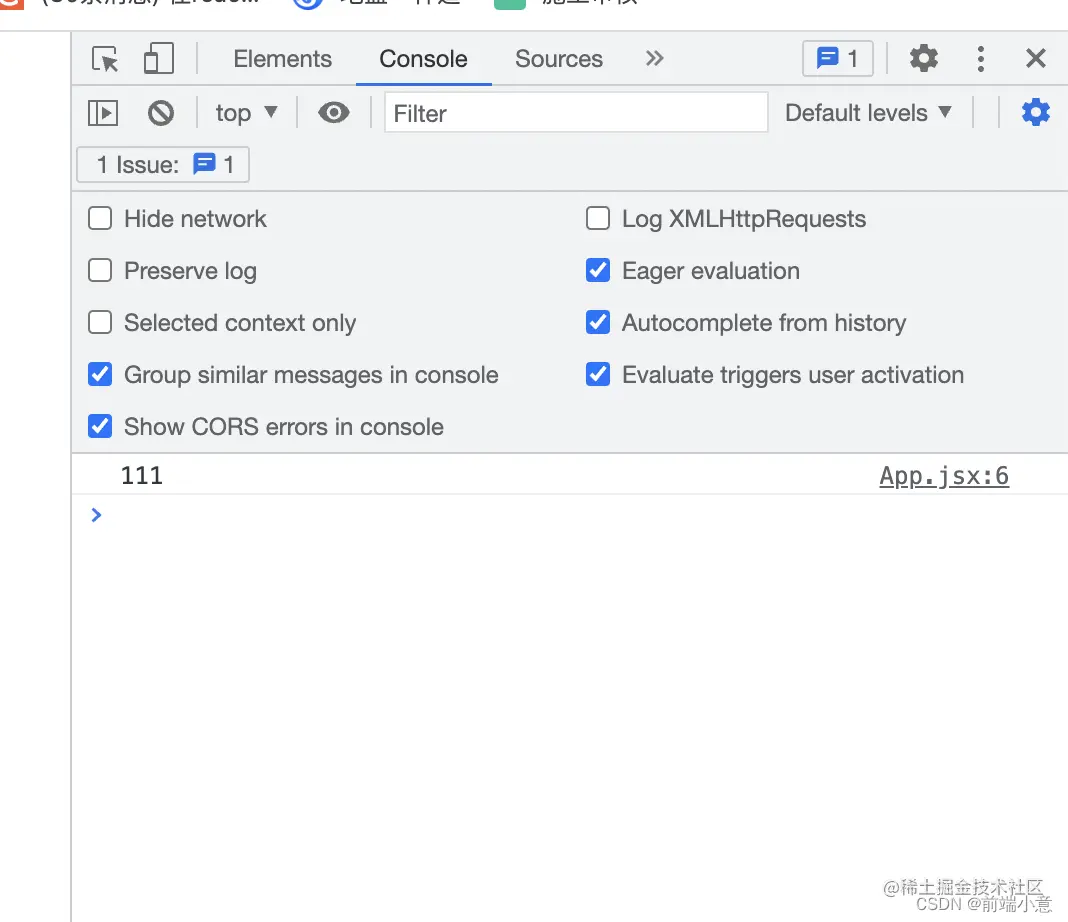Click the 1 Issue button
The image size is (1068, 922).
[163, 164]
